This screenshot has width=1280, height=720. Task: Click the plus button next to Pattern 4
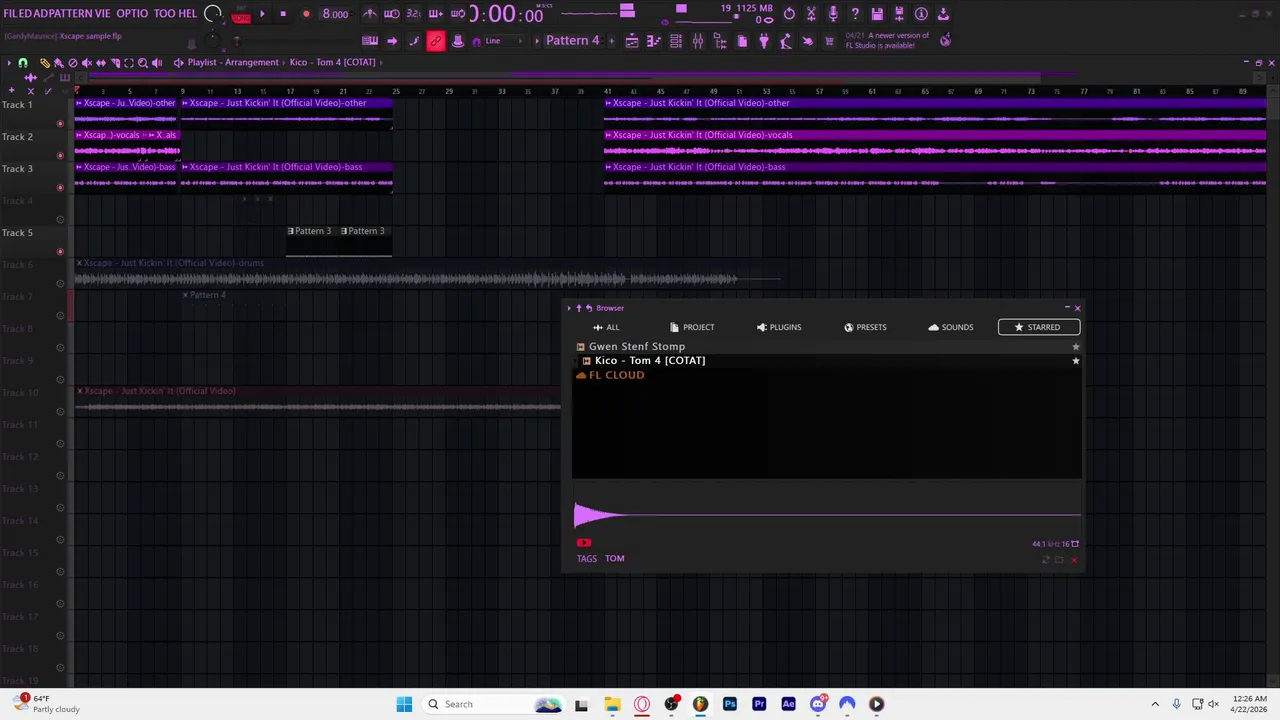coord(610,41)
